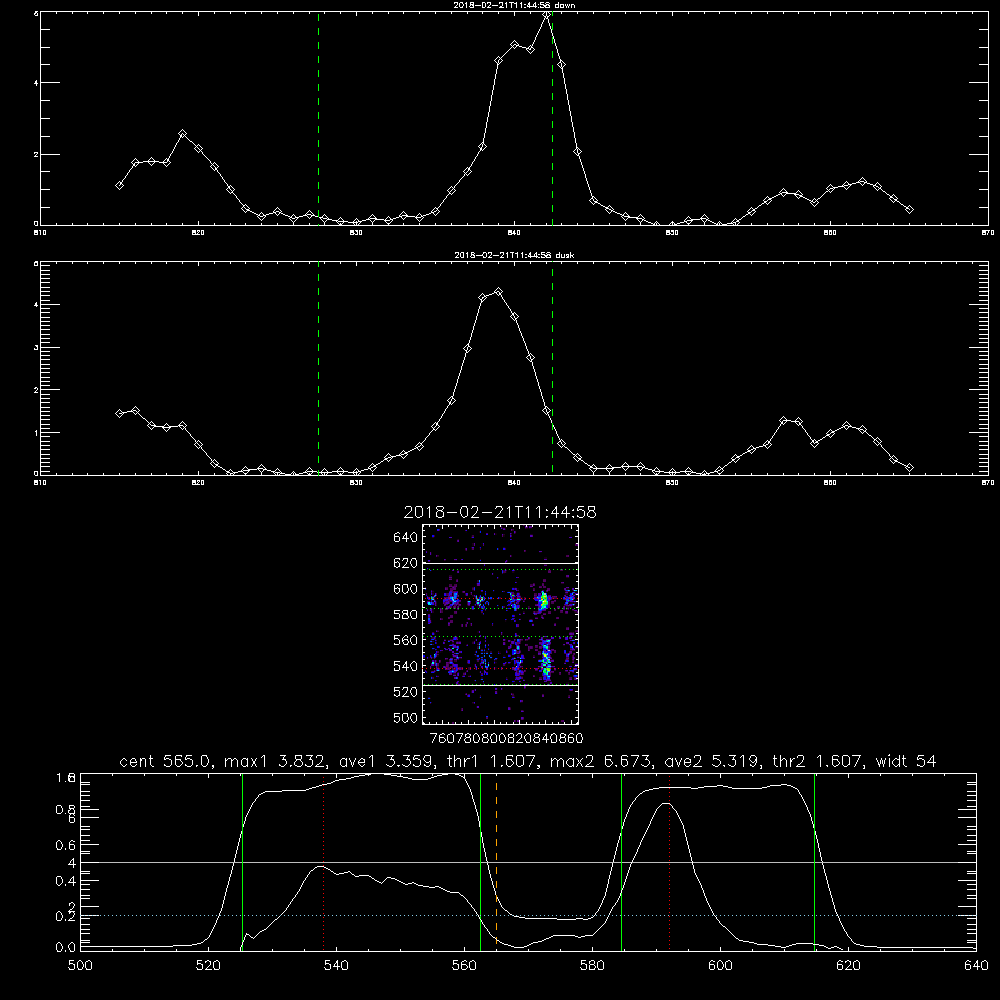1000x1000 pixels.
Task: Click the "cent 565.0" value in header
Action: pos(168,761)
